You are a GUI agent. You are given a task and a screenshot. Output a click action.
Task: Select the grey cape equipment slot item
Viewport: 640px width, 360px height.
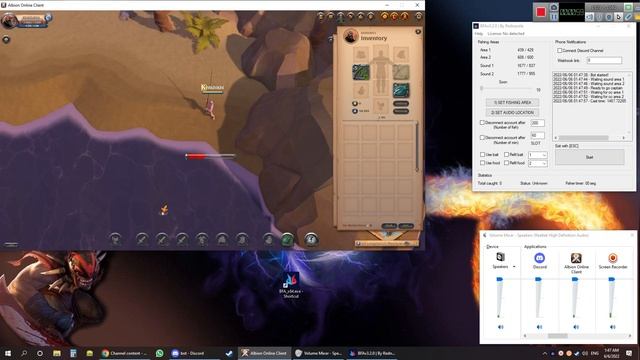click(x=401, y=72)
